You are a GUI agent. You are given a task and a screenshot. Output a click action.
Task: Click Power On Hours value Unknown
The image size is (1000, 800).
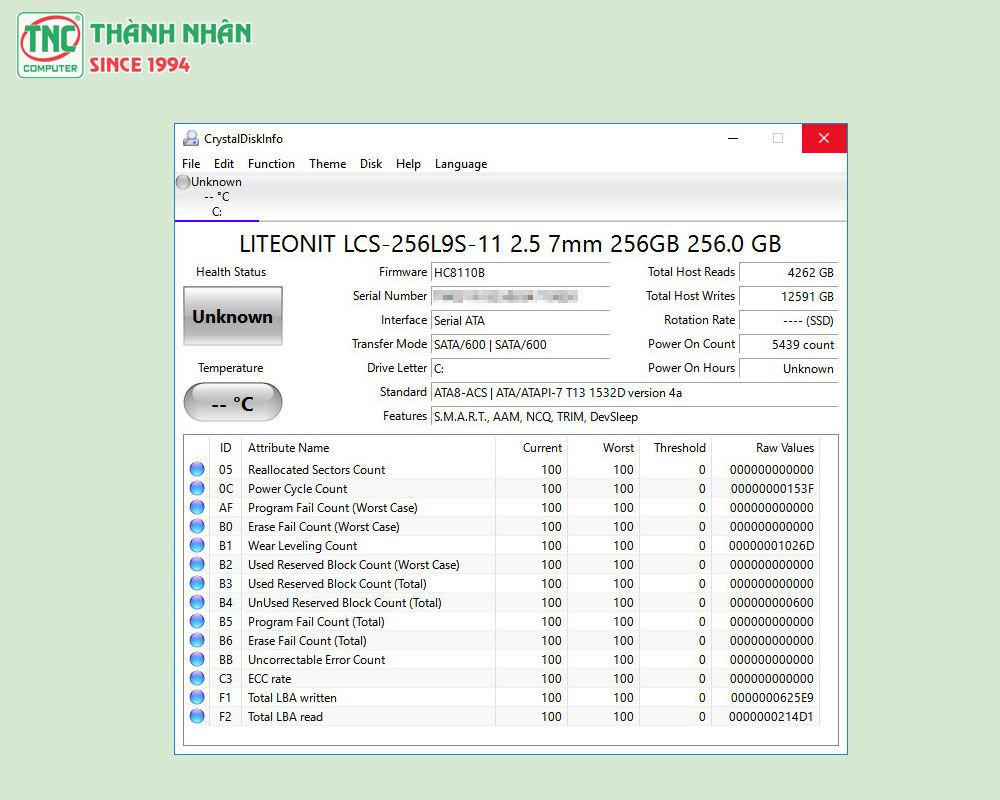point(788,369)
